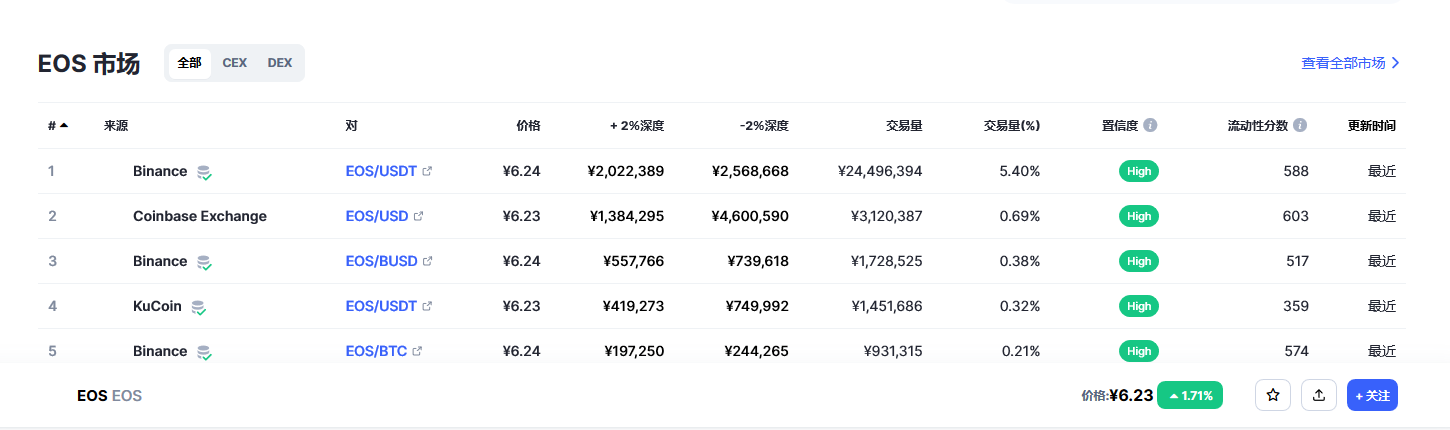Screen dimensions: 1450x430
Task: Click external link icon beside EOS/BUSD
Action: click(428, 261)
